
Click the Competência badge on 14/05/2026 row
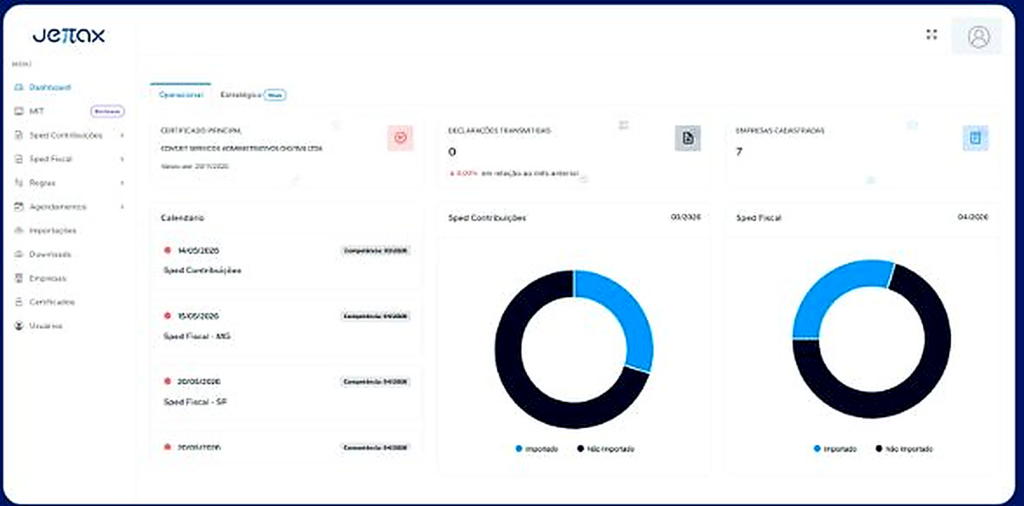(x=376, y=251)
